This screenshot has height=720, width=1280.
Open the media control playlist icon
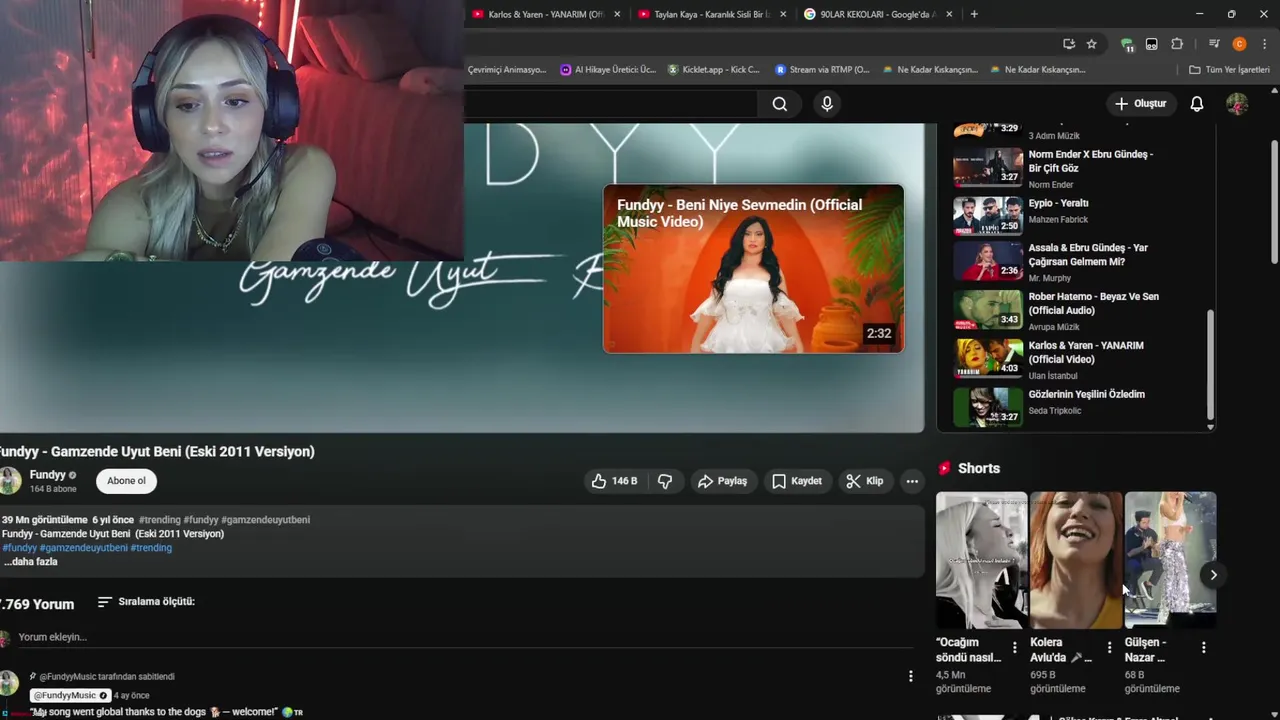click(1214, 44)
